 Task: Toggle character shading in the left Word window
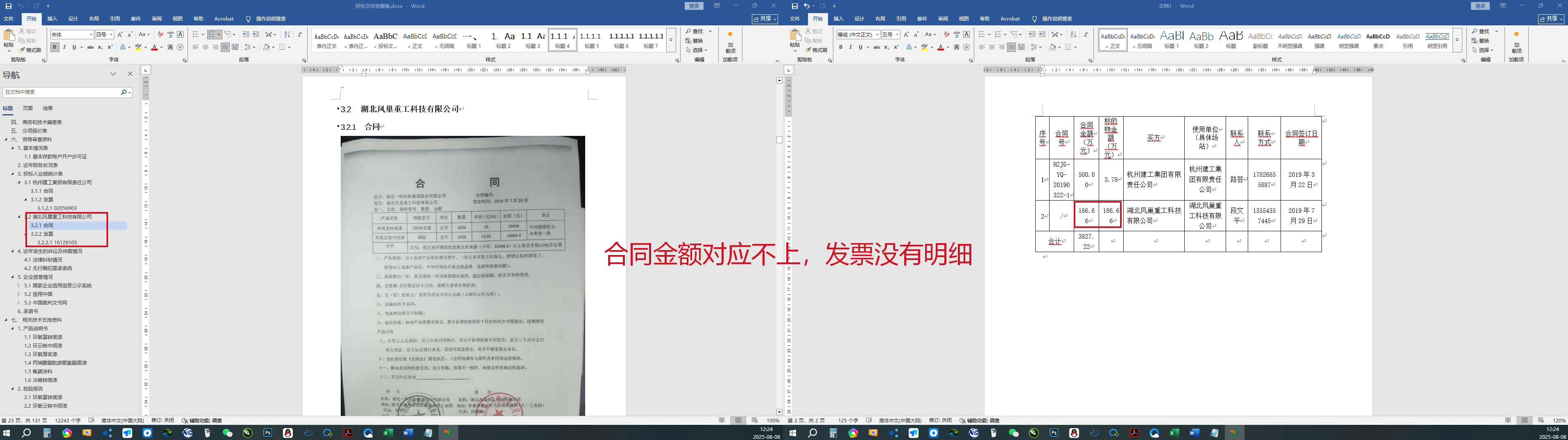[x=170, y=47]
